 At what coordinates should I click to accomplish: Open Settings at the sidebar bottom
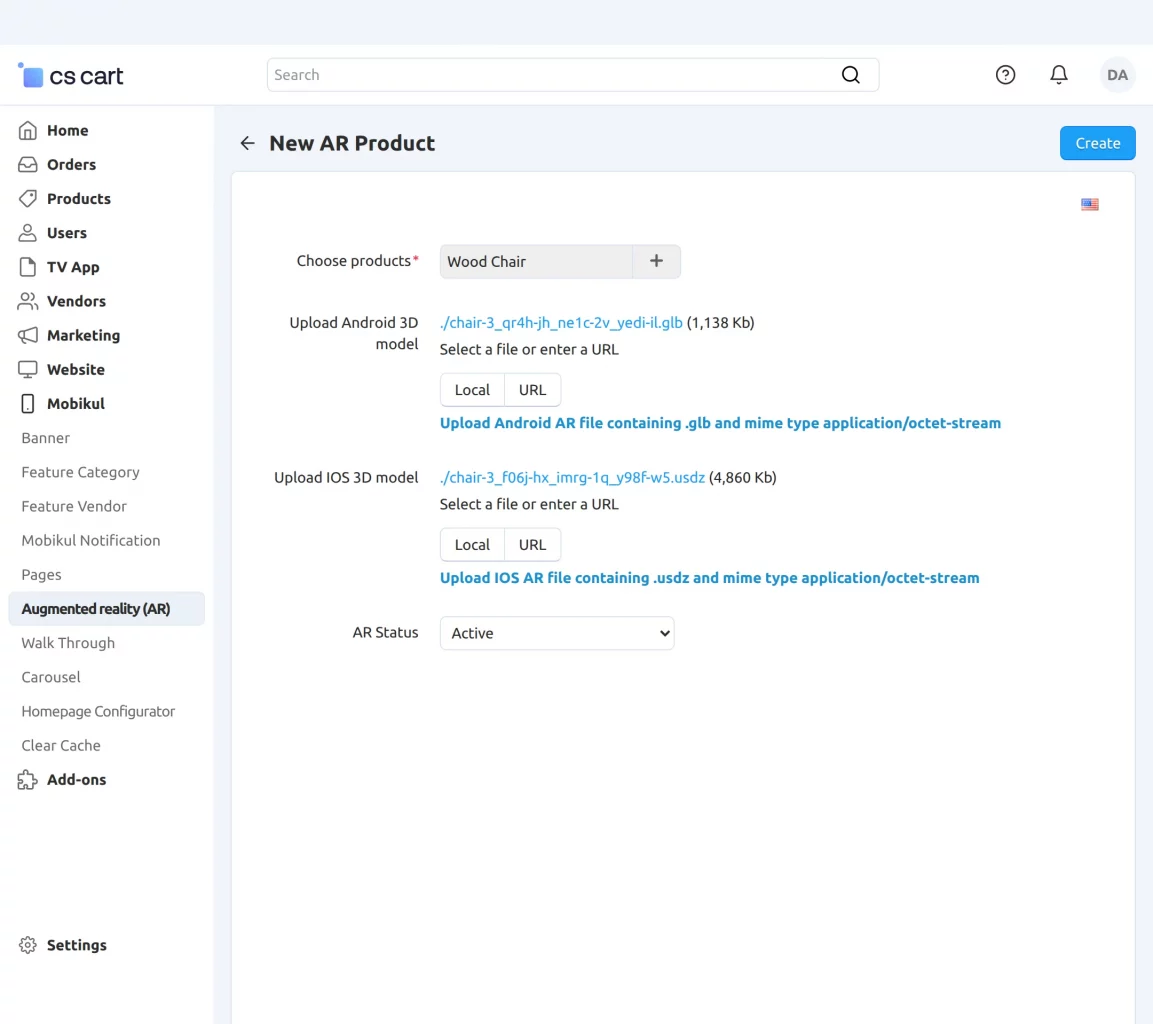click(76, 945)
